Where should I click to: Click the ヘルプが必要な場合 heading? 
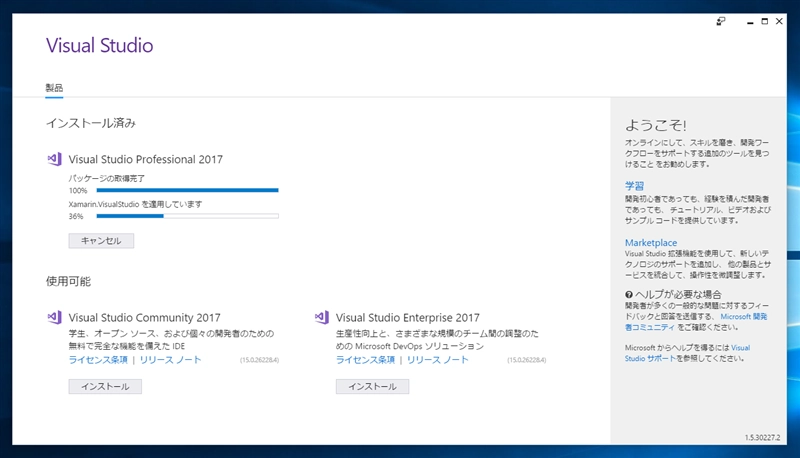pos(678,294)
